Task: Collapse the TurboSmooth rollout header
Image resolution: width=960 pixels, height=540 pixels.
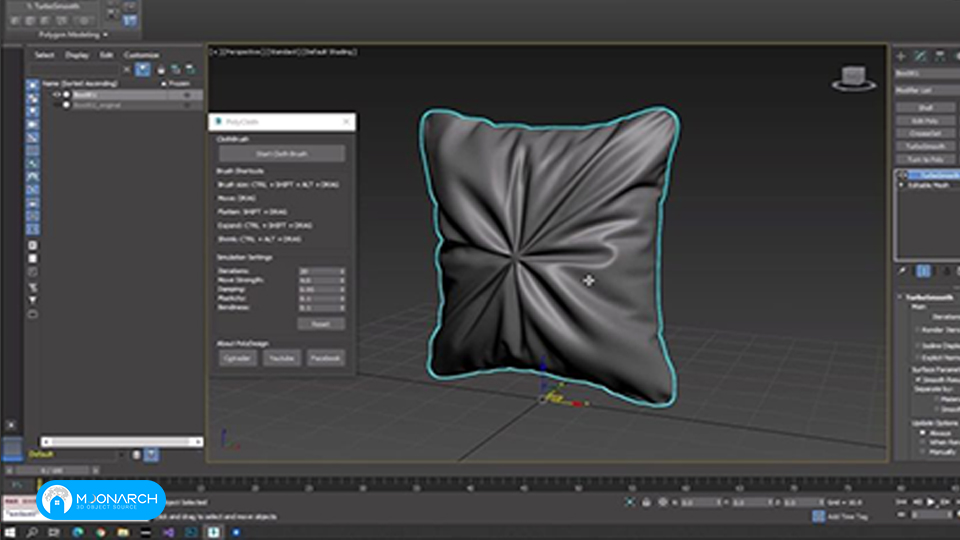Action: point(929,297)
